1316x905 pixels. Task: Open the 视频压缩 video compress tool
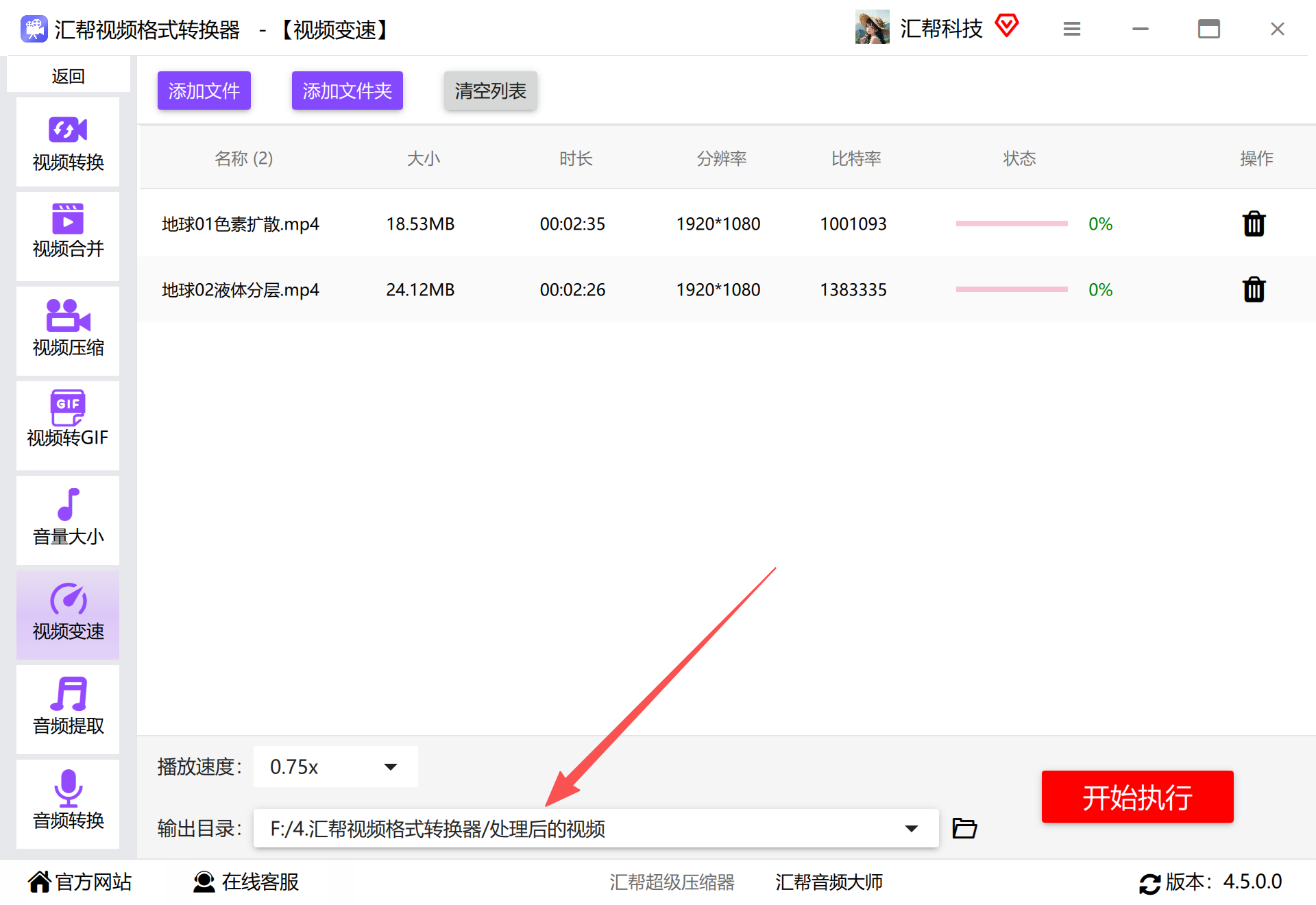[x=68, y=331]
